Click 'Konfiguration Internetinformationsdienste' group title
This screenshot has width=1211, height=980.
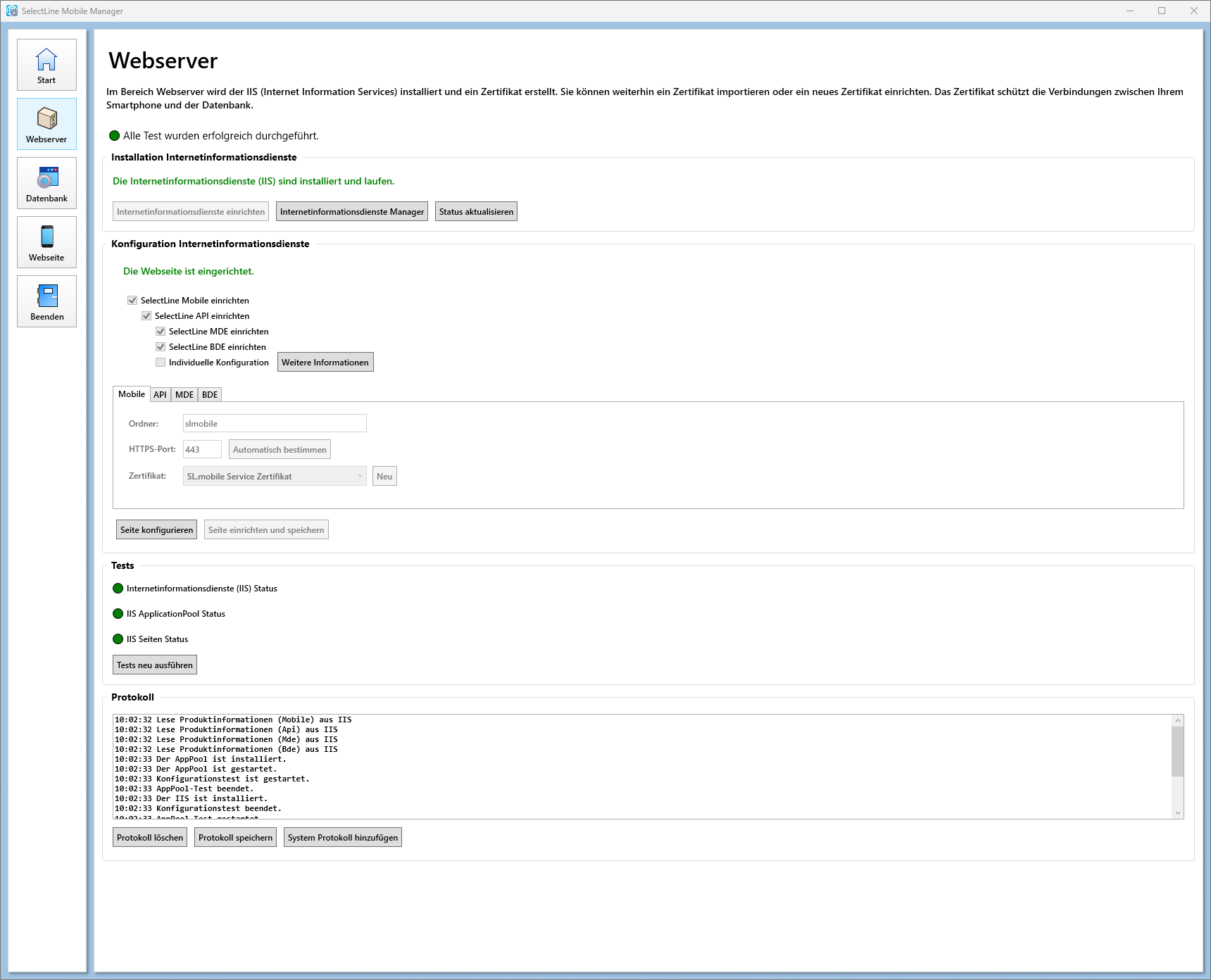[211, 244]
